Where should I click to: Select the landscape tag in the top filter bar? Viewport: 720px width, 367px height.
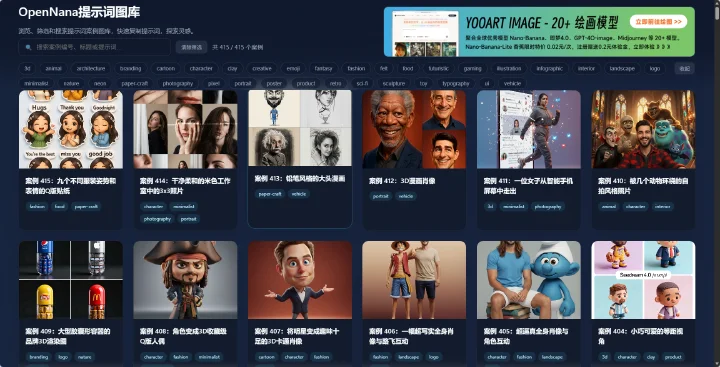[622, 68]
